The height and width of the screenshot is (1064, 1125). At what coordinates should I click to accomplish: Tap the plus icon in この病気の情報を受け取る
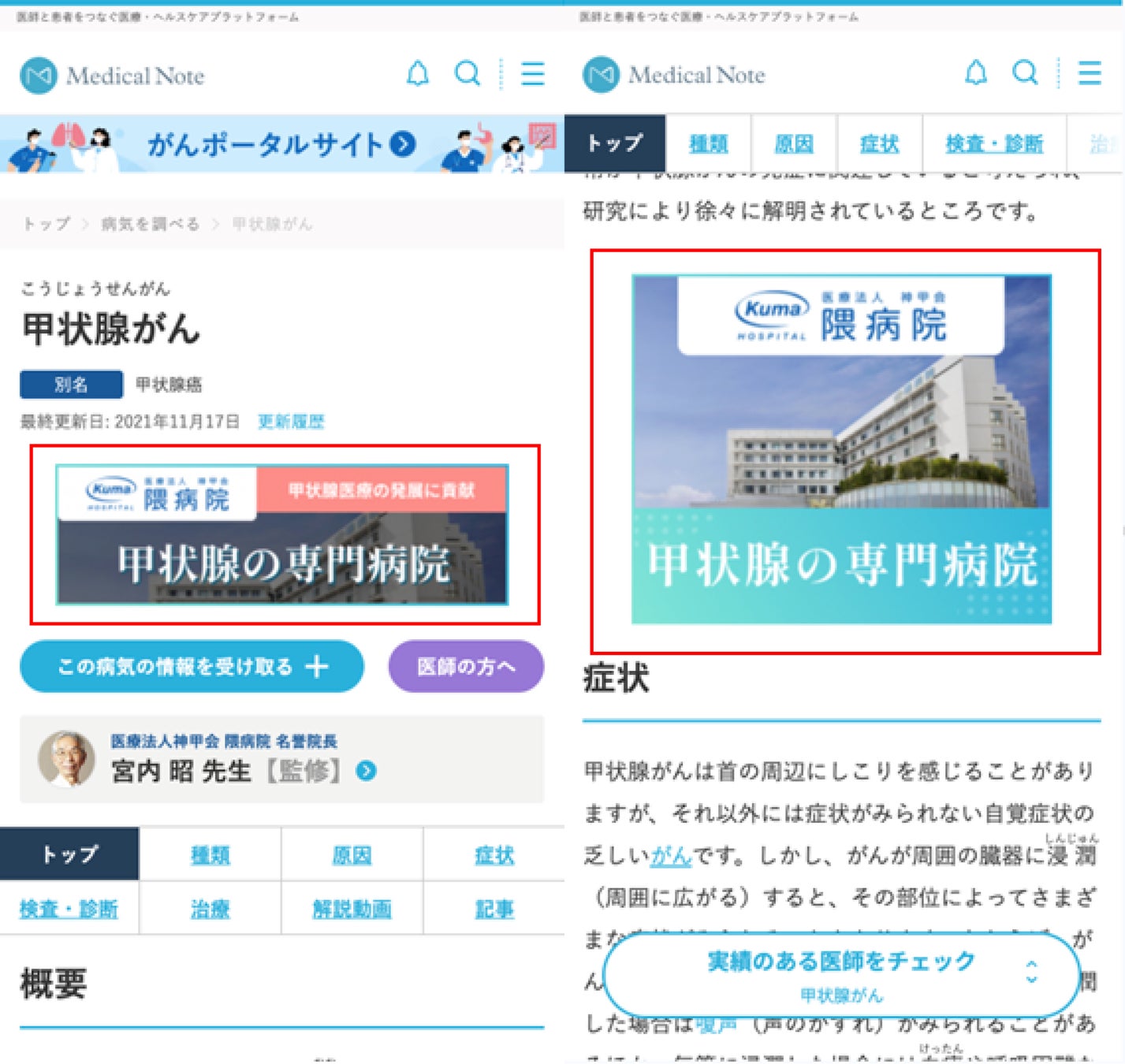click(x=317, y=667)
